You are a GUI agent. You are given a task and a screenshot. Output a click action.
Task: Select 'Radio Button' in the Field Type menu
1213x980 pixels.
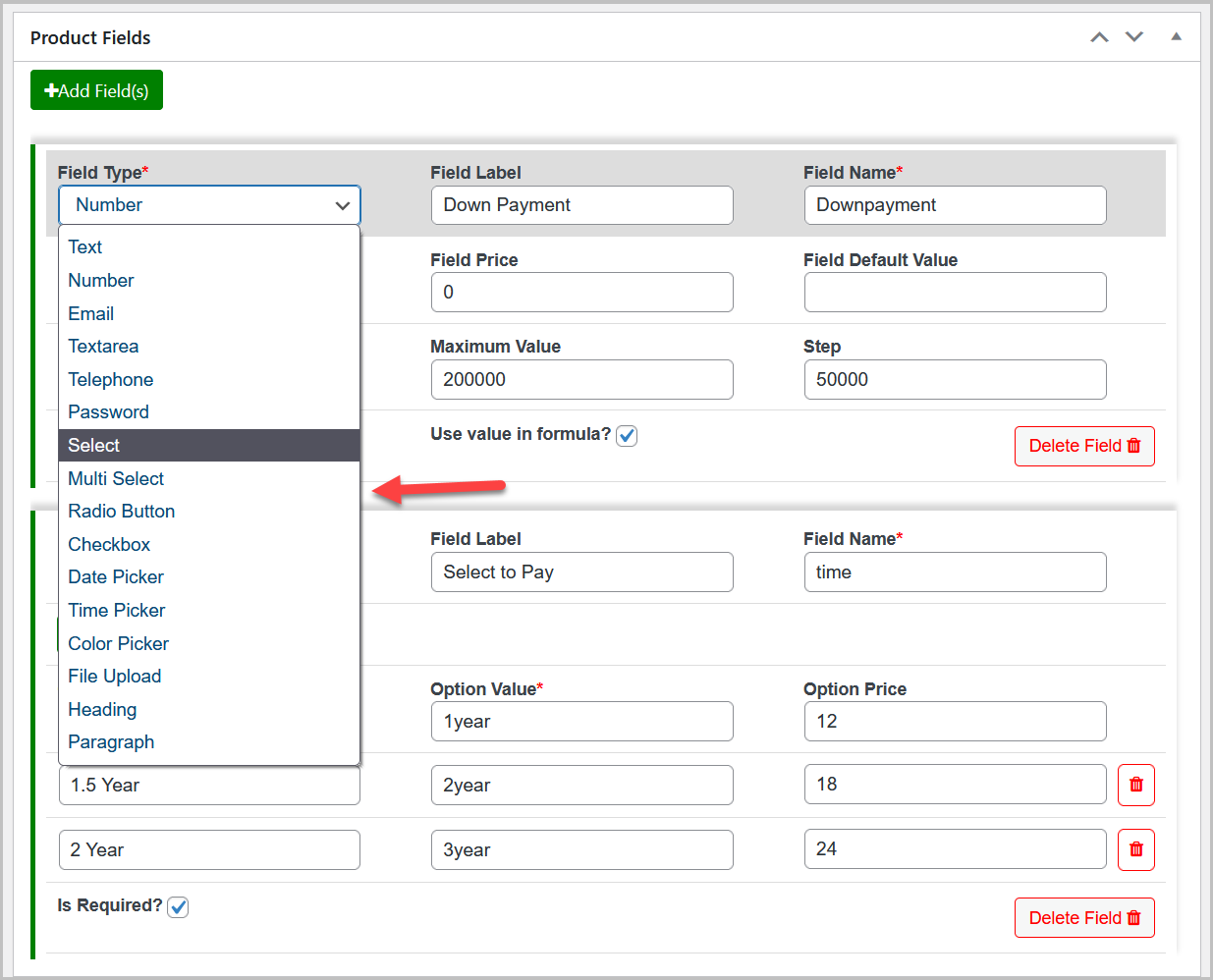point(121,511)
